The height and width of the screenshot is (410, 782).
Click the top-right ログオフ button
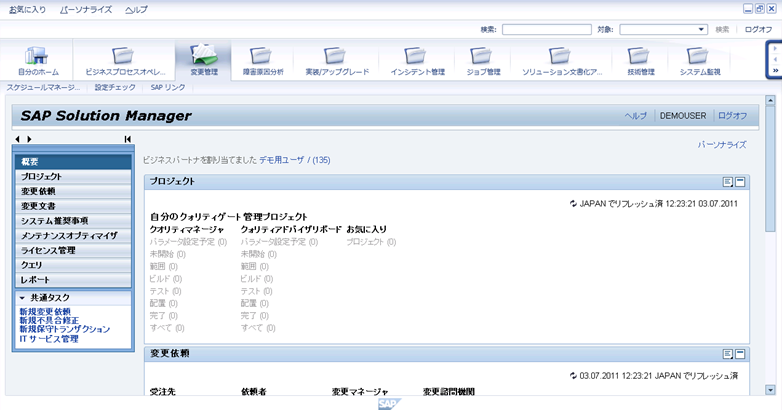759,29
